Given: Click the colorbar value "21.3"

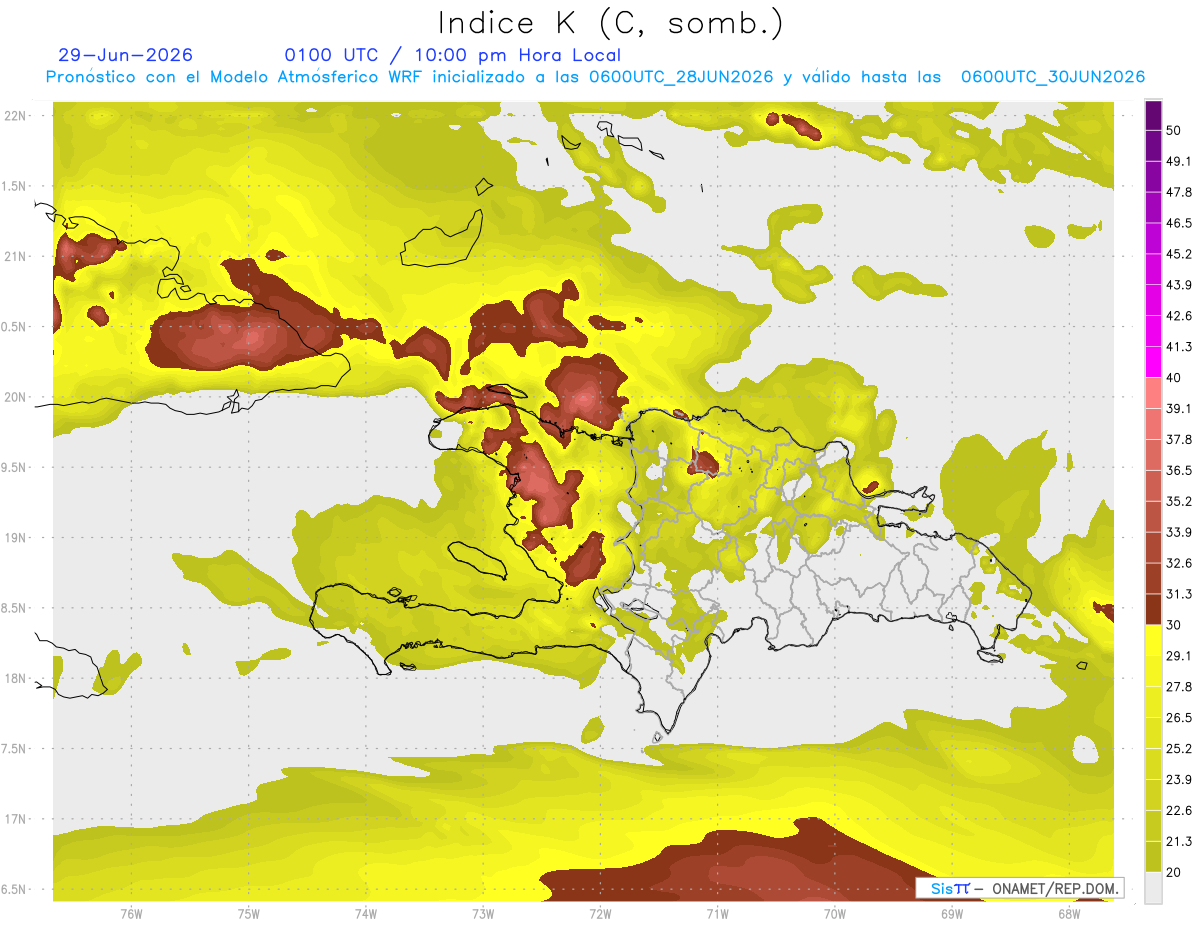Looking at the screenshot, I should click(x=1179, y=842).
